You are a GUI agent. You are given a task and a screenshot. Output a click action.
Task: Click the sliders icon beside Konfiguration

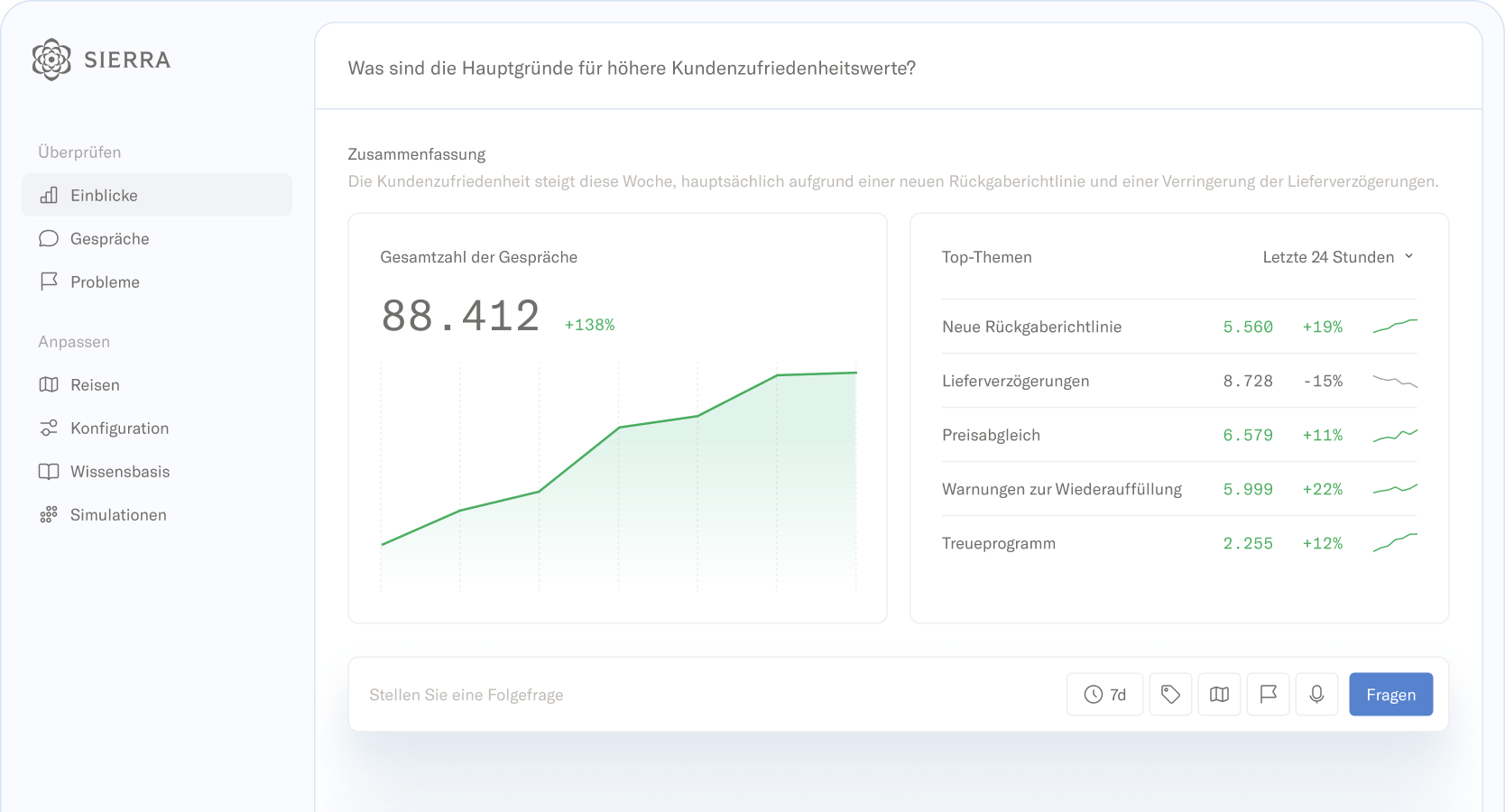(49, 428)
